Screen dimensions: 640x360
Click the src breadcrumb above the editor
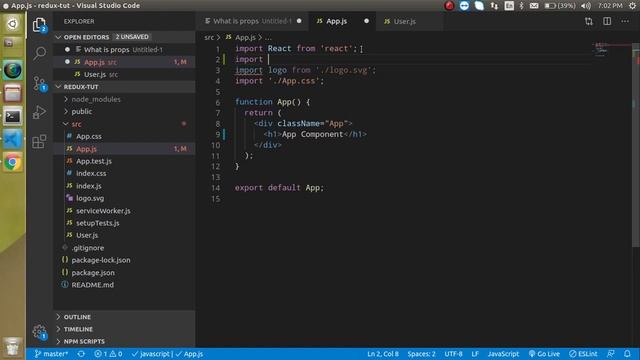[x=209, y=38]
